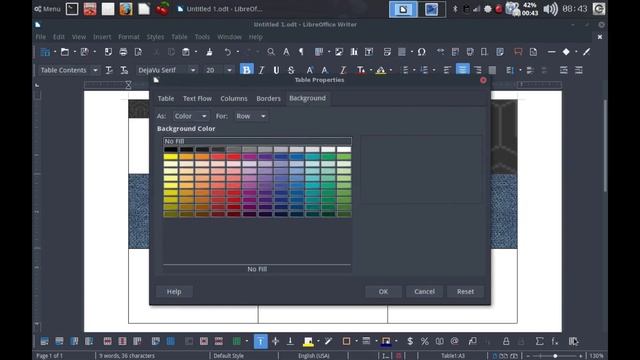Click the Align Bottom icon

[x=290, y=341]
